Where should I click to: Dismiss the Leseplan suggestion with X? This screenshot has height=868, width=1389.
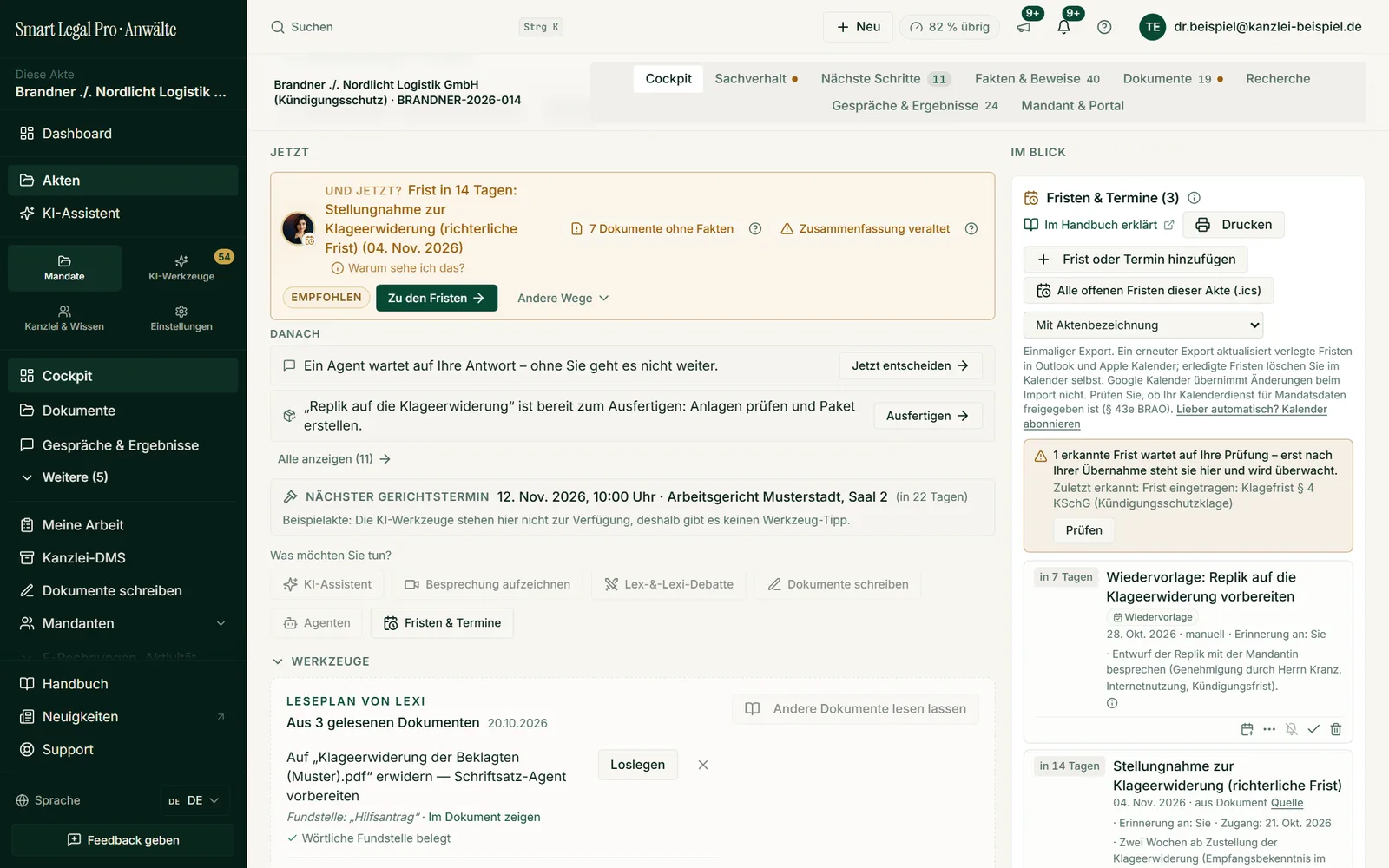703,765
